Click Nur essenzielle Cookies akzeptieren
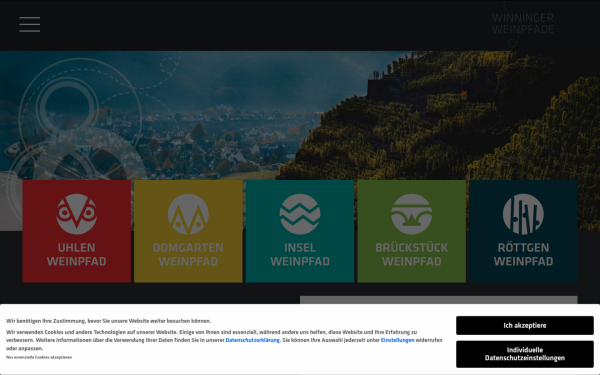The width and height of the screenshot is (600, 375). point(39,357)
